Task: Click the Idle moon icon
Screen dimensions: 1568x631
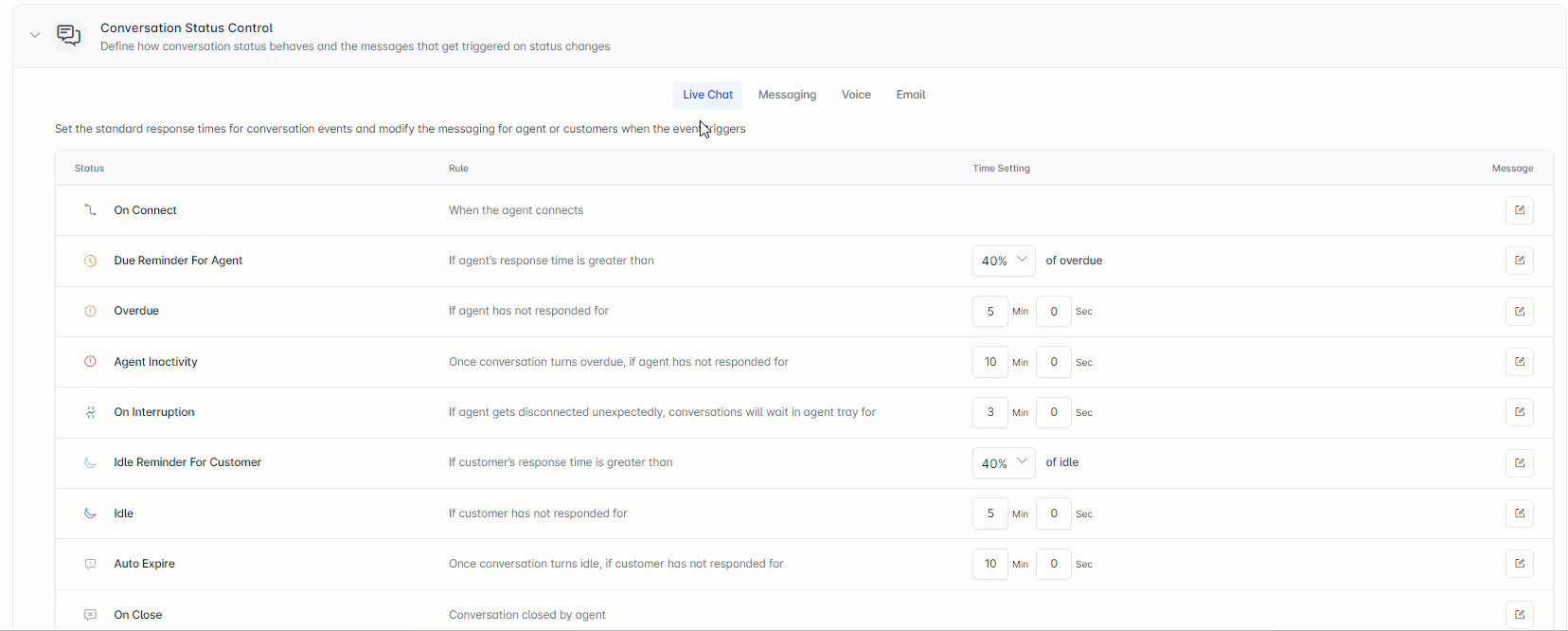Action: click(x=90, y=514)
